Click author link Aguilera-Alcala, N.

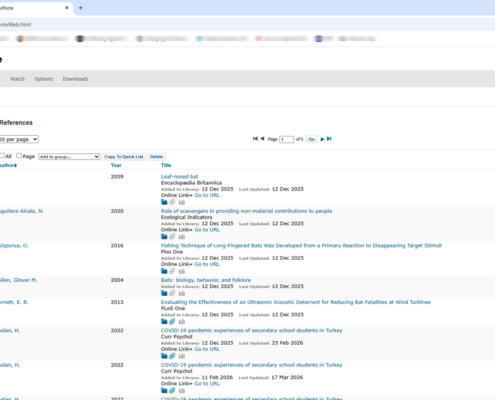point(22,211)
